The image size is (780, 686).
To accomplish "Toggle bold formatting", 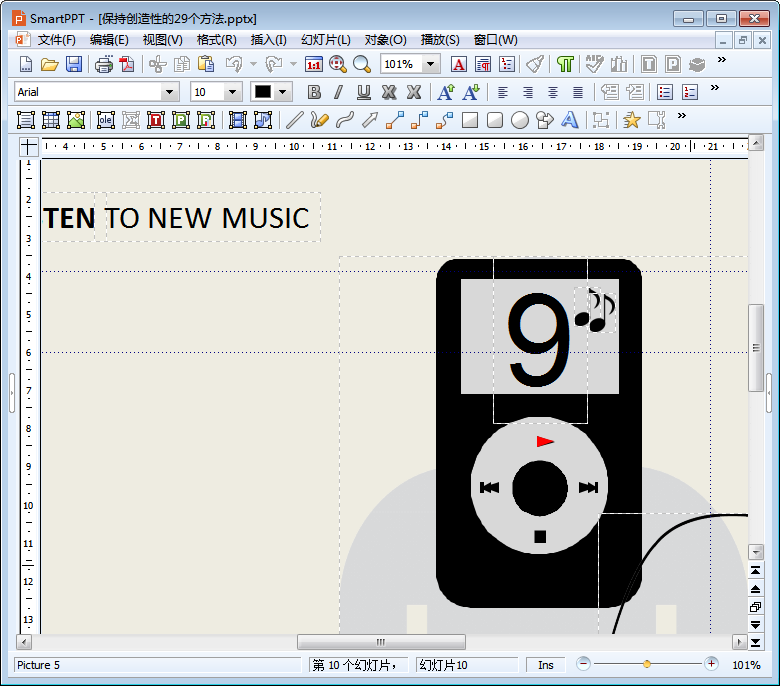I will click(314, 93).
